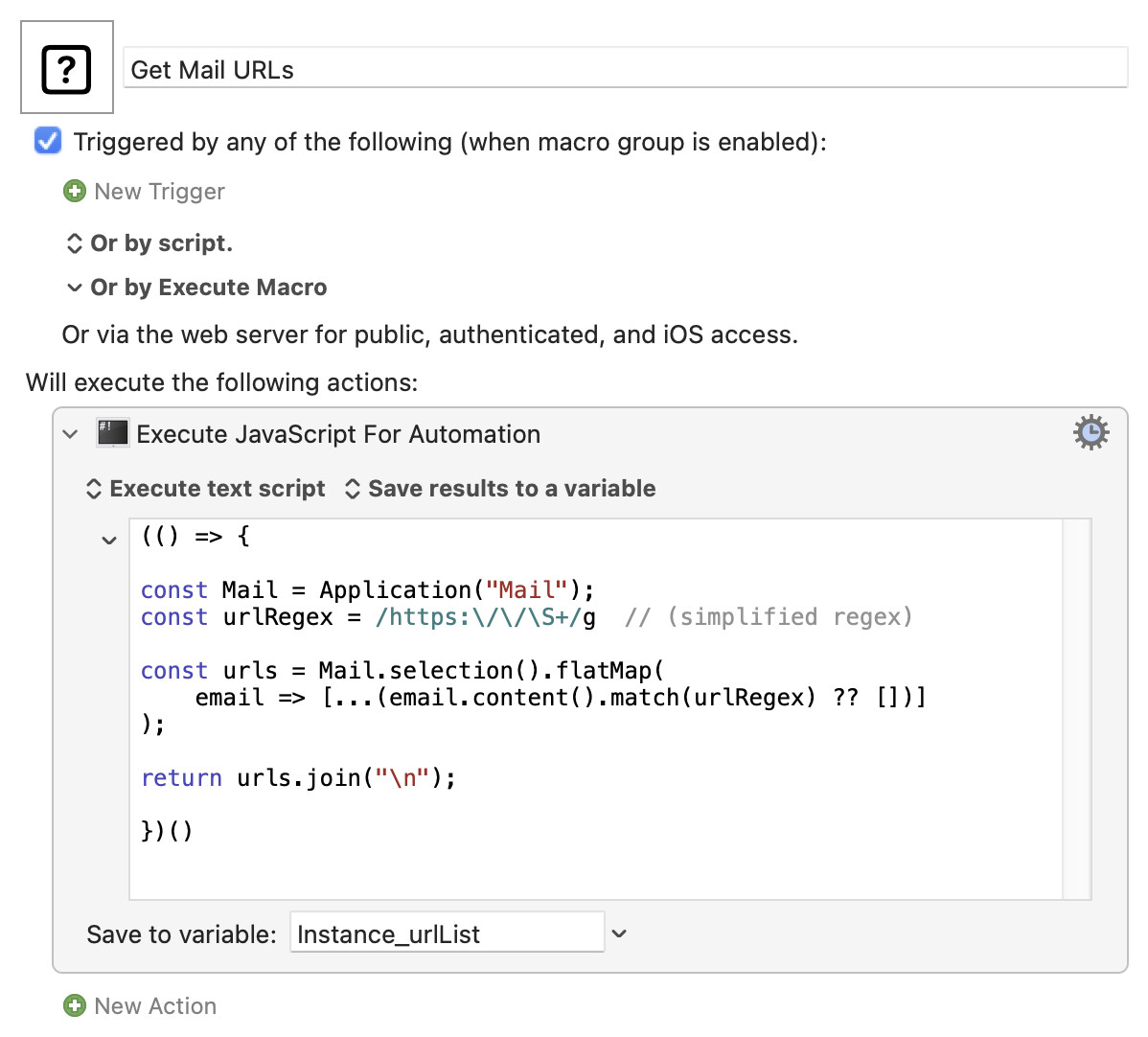
Task: Click the script editor's vertical scrollbar track
Action: [x=1076, y=709]
